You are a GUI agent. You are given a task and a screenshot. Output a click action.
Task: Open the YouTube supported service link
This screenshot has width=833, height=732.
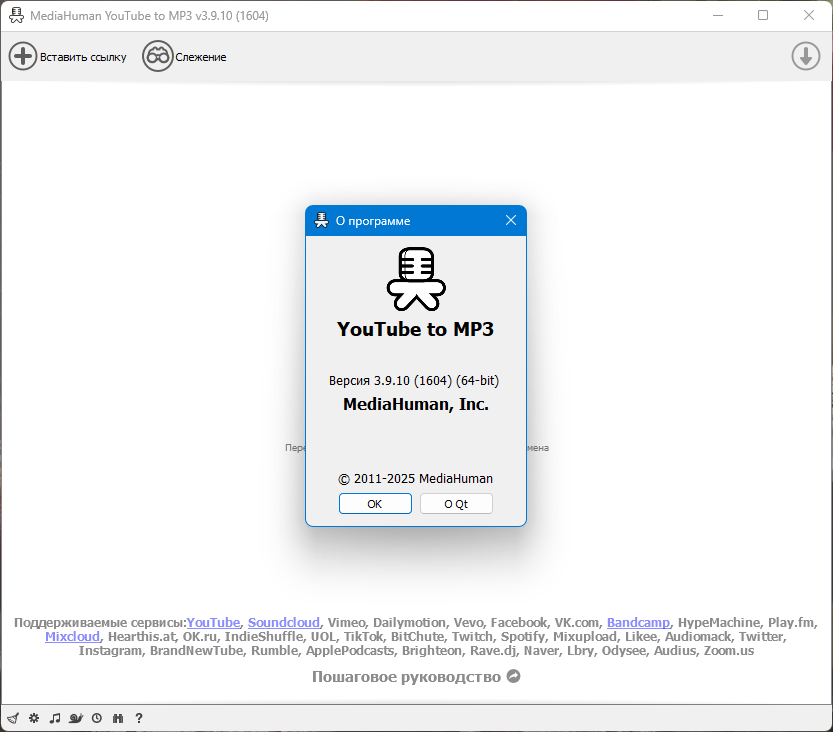tap(213, 622)
